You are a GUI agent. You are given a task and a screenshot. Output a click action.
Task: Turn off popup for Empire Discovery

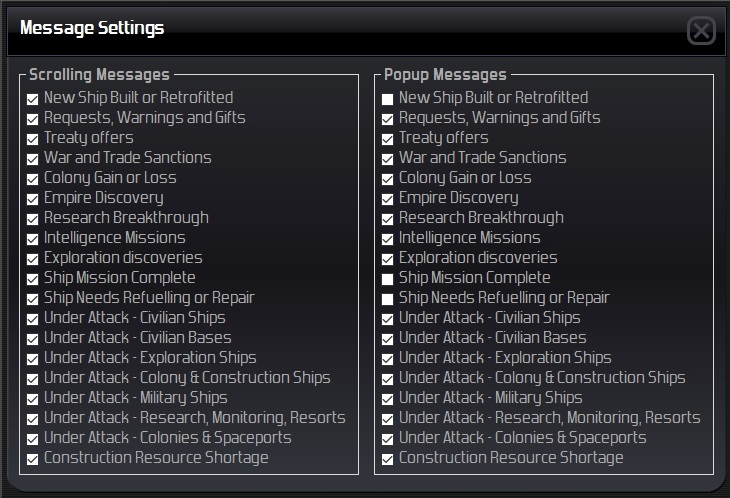(x=388, y=199)
